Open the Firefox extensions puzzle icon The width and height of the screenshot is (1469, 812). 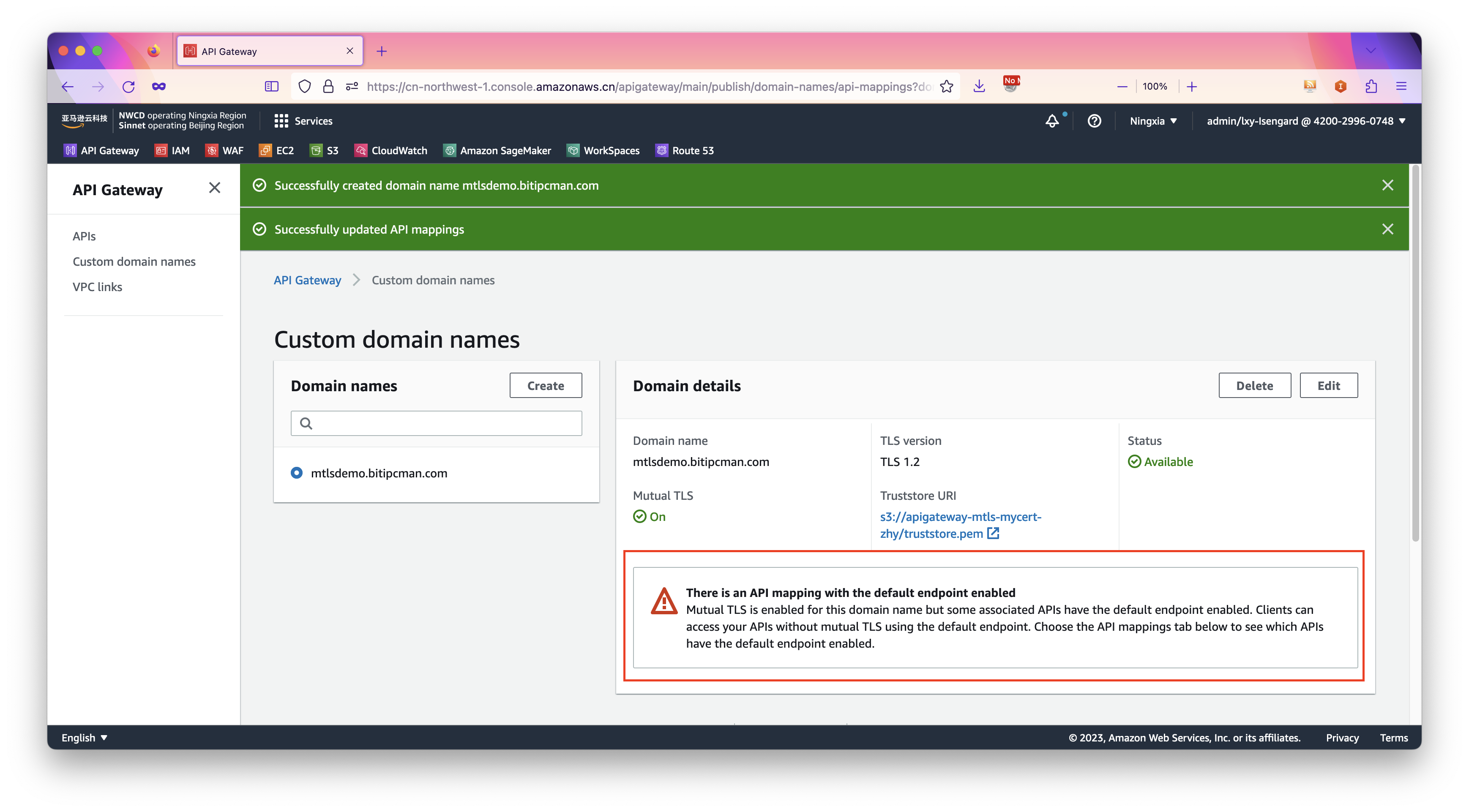[x=1371, y=87]
